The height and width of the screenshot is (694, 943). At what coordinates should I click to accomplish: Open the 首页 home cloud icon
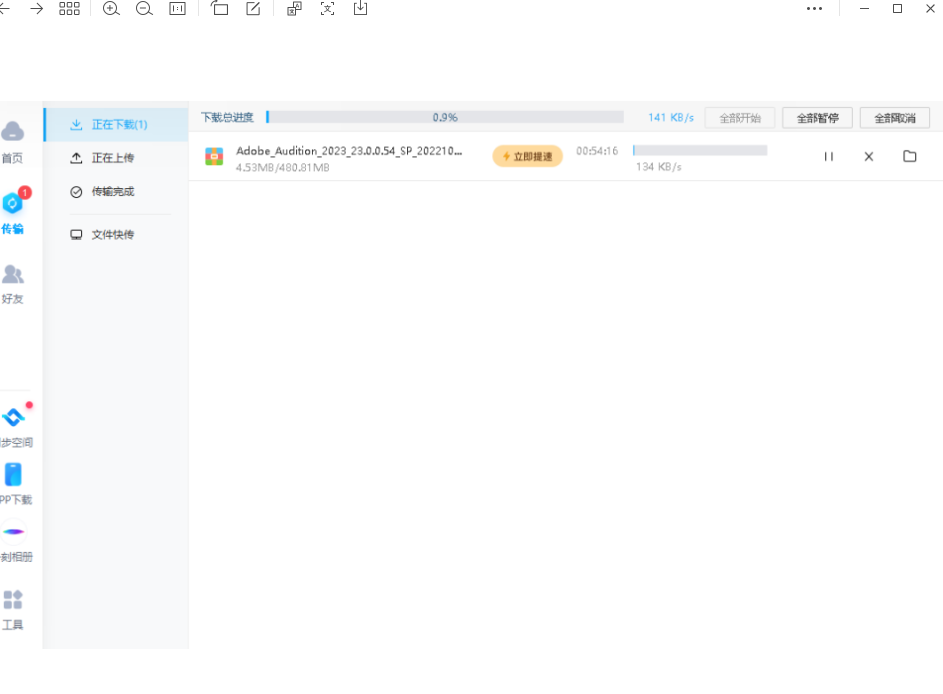[x=12, y=132]
